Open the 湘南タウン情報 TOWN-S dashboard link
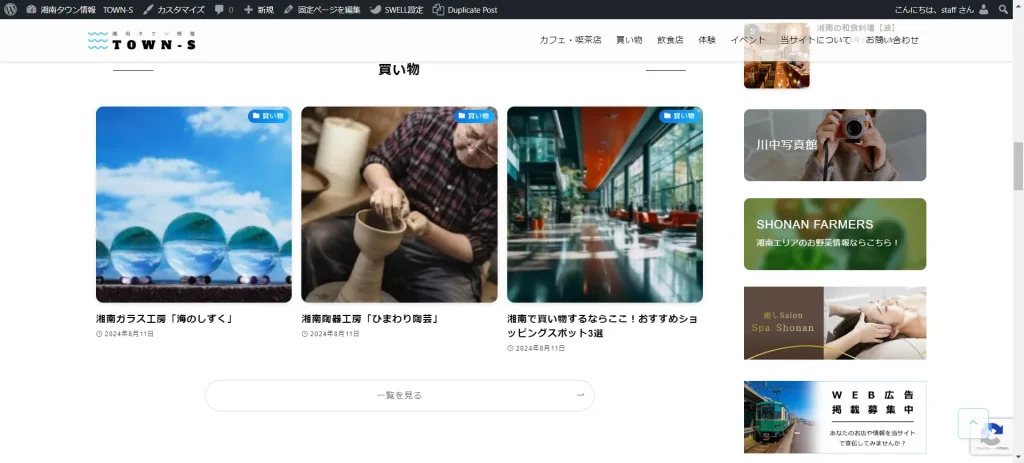This screenshot has height=463, width=1024. (80, 10)
